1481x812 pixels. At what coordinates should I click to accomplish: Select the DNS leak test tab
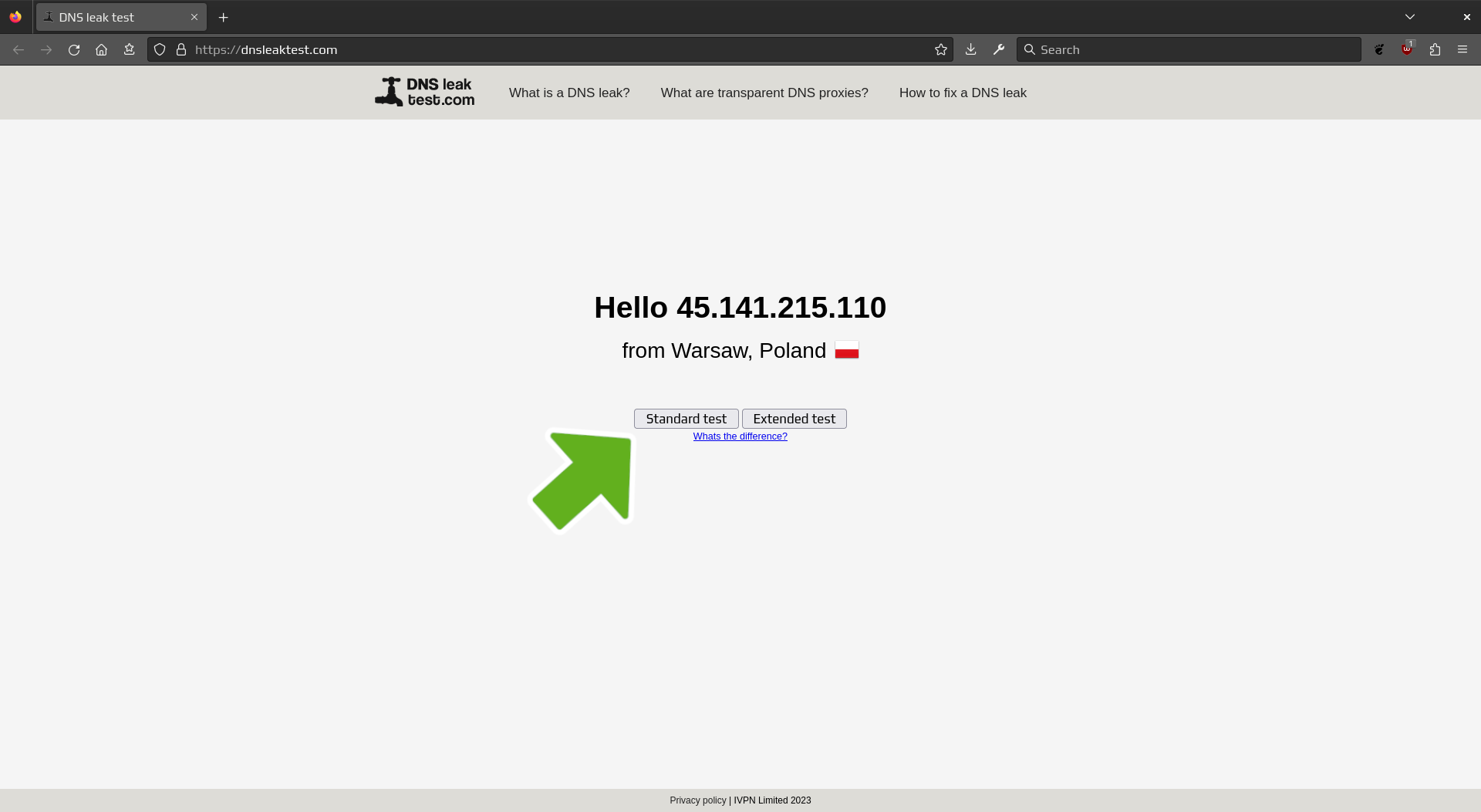tap(108, 17)
